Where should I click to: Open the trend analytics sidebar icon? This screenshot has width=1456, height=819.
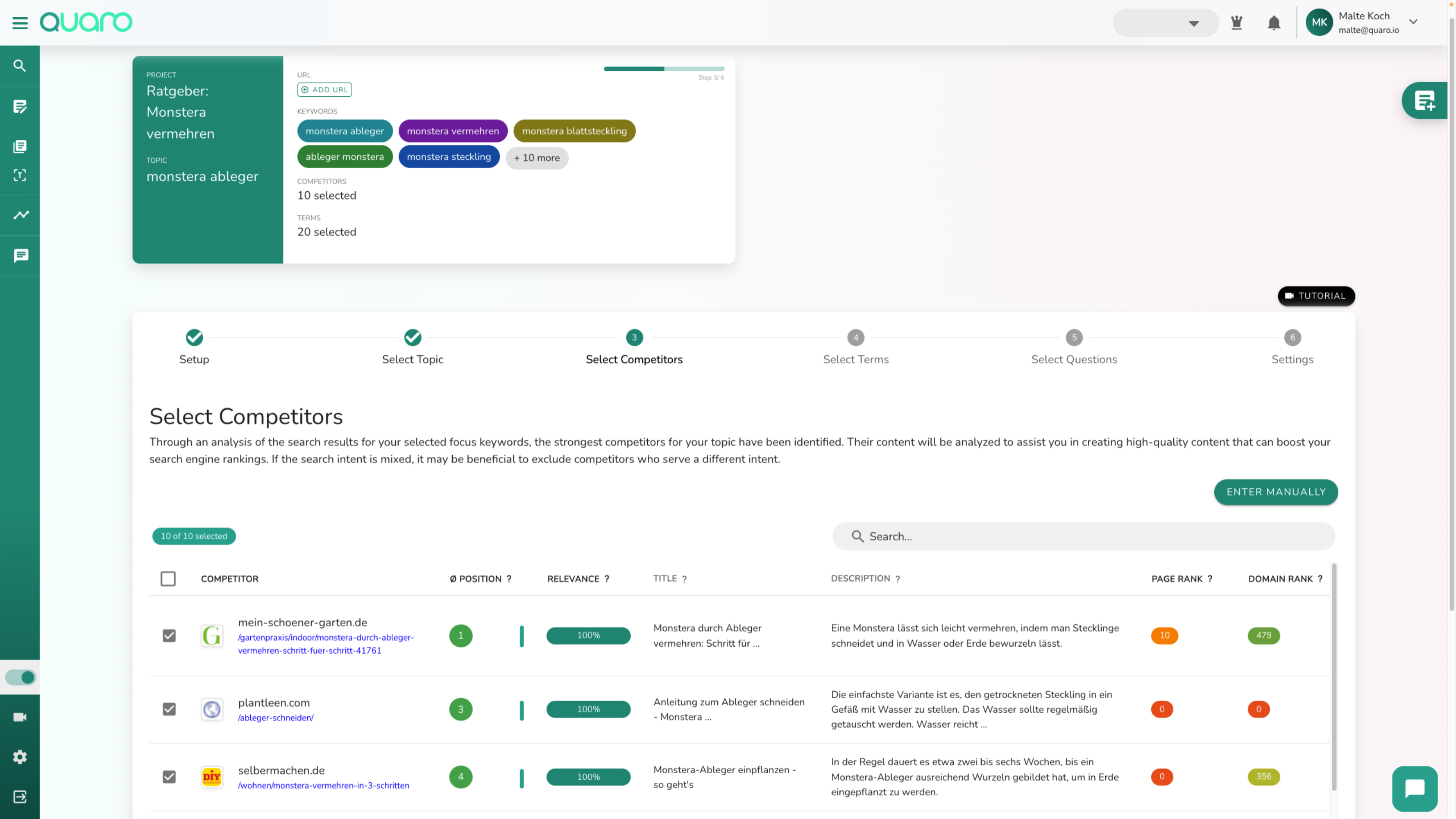pos(21,215)
